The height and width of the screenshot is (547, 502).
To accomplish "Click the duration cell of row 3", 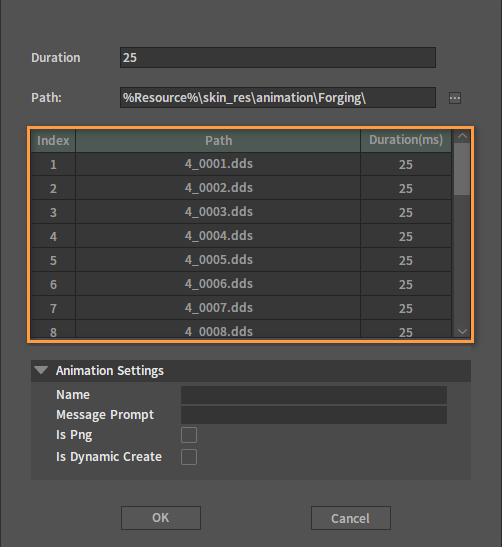I will (406, 212).
